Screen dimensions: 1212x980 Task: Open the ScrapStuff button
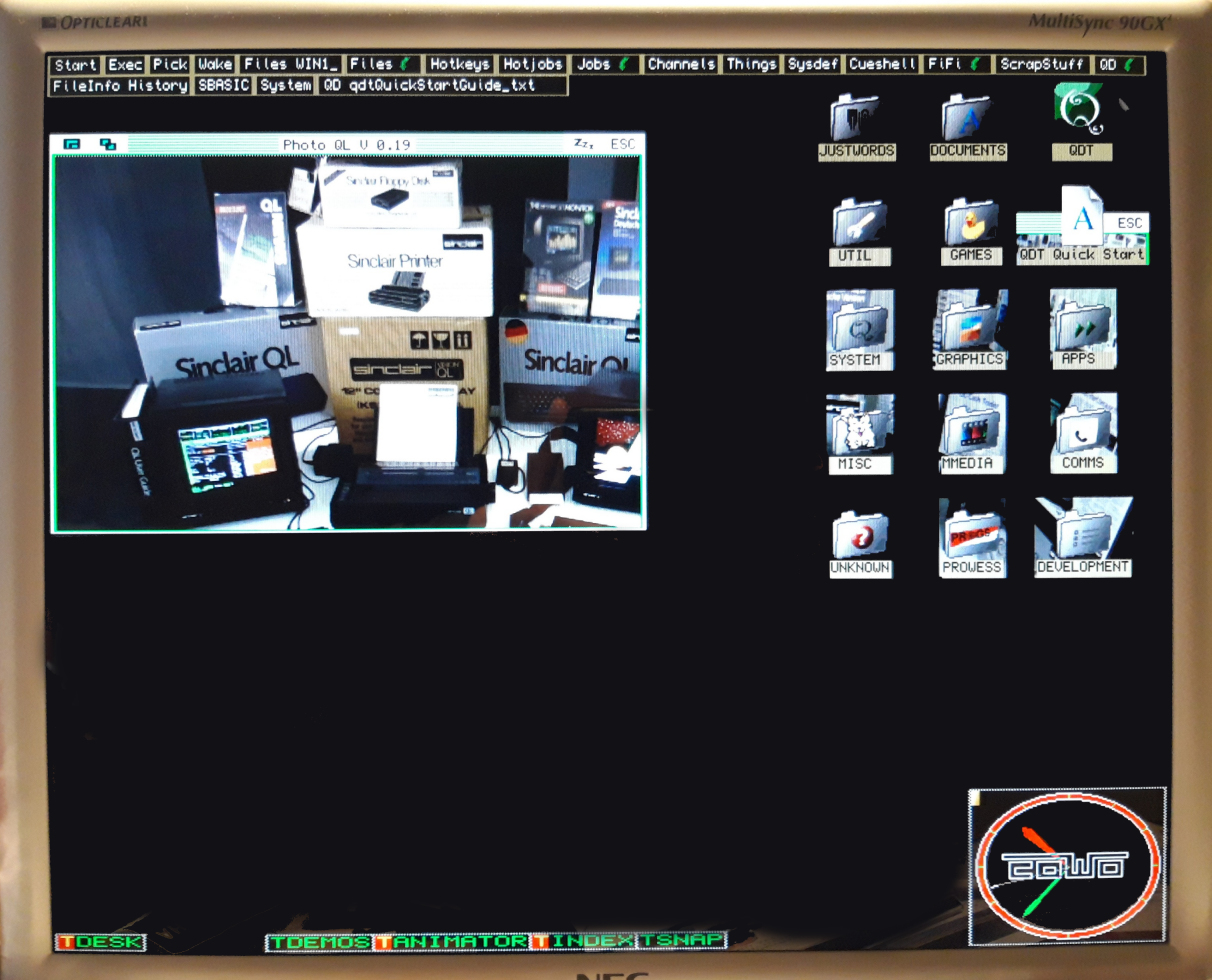1042,64
